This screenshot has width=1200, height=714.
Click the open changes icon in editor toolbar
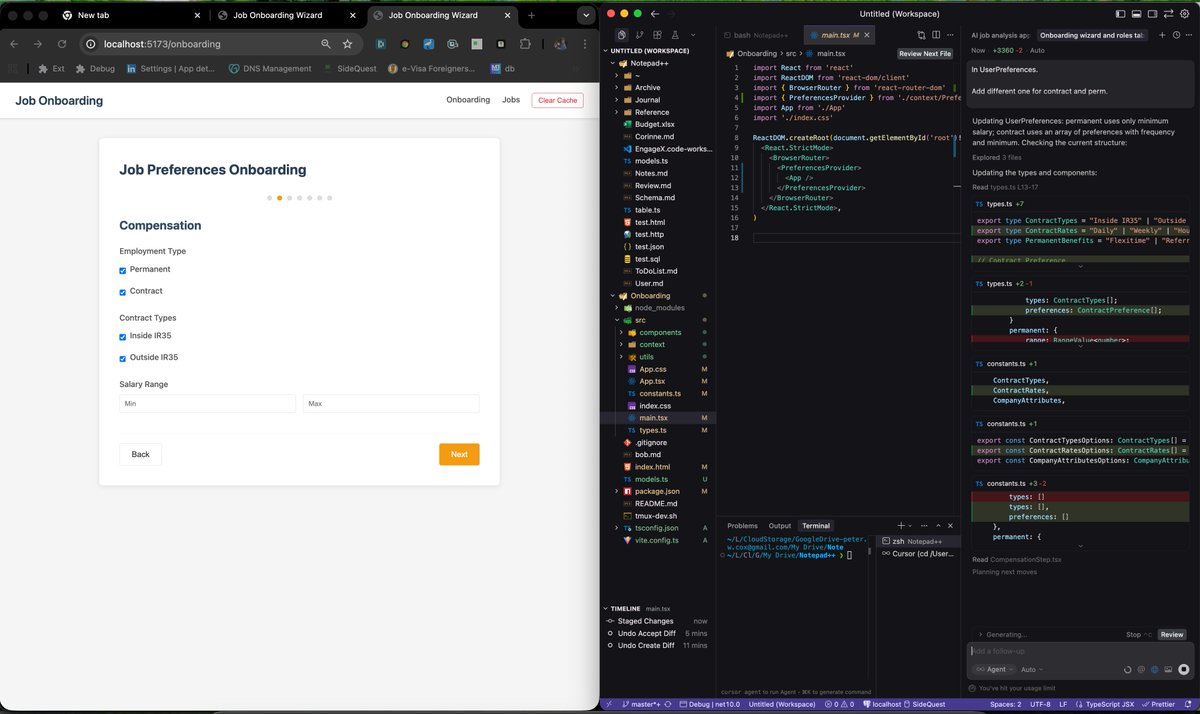click(921, 35)
